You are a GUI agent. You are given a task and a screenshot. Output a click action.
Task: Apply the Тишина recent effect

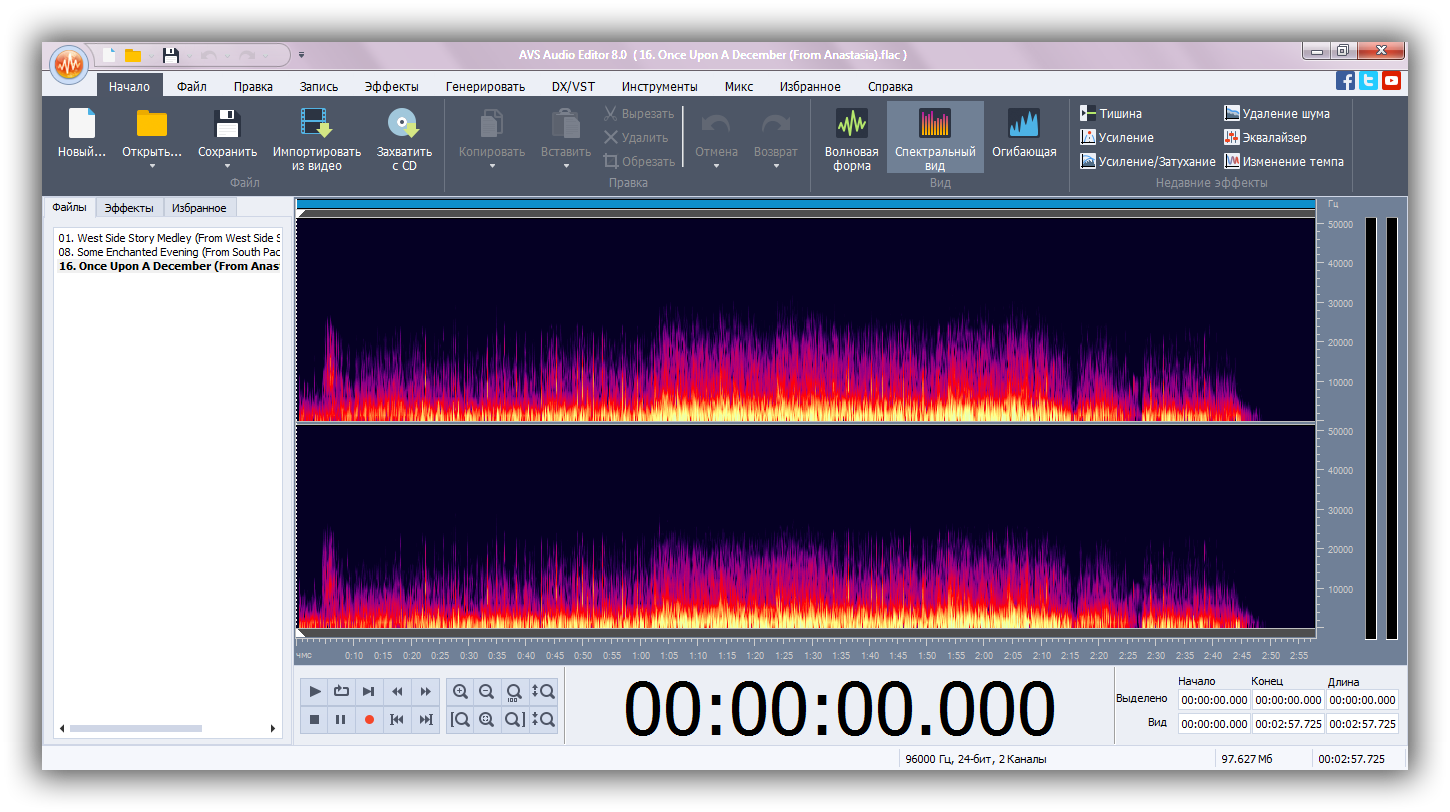1111,113
